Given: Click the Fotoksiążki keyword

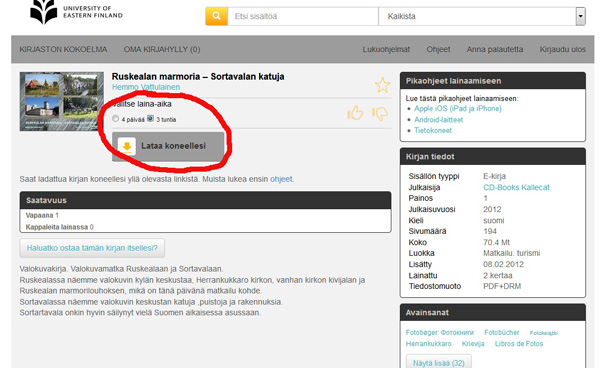Looking at the screenshot, I should [544, 333].
